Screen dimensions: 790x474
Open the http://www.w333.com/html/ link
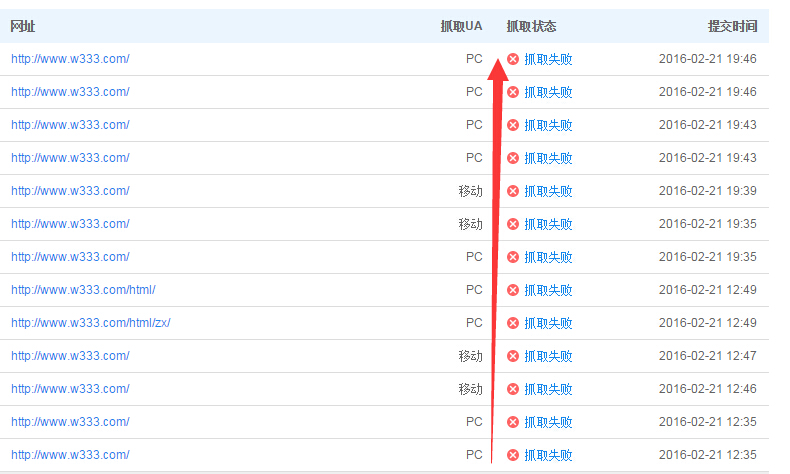[x=83, y=290]
